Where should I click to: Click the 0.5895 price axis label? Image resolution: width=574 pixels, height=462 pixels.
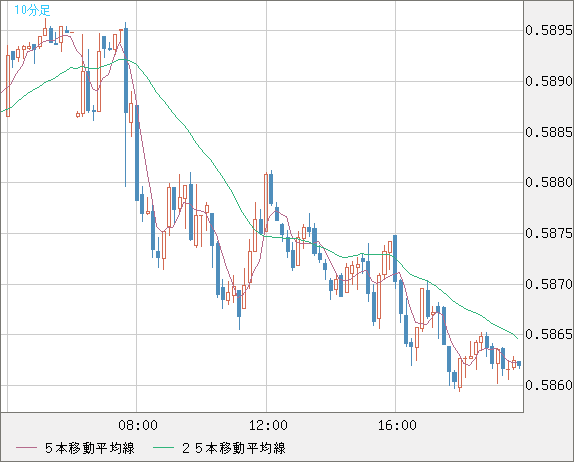549,30
